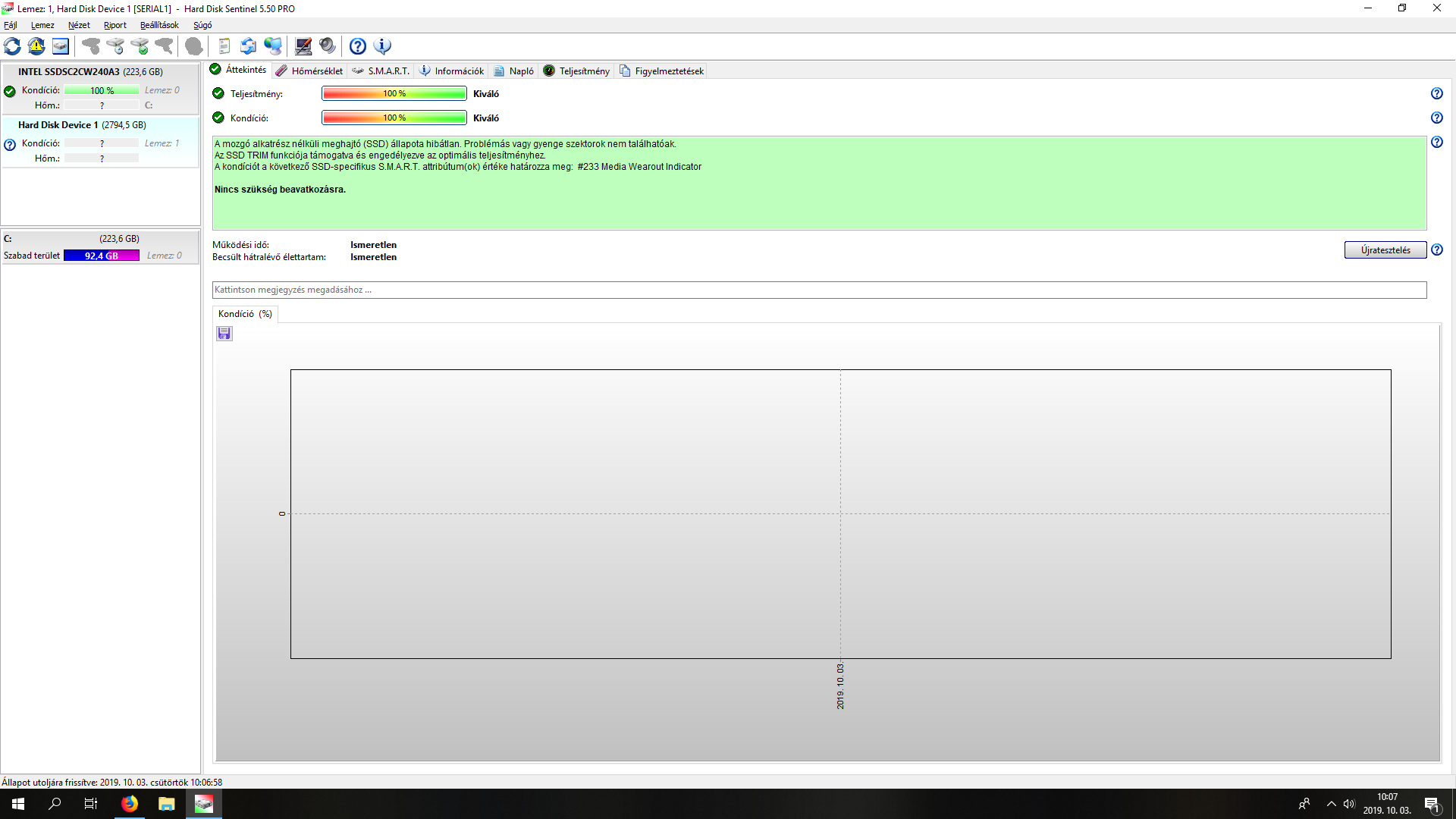
Task: Open configuration via the monitor and screwdriver icon
Action: point(303,46)
